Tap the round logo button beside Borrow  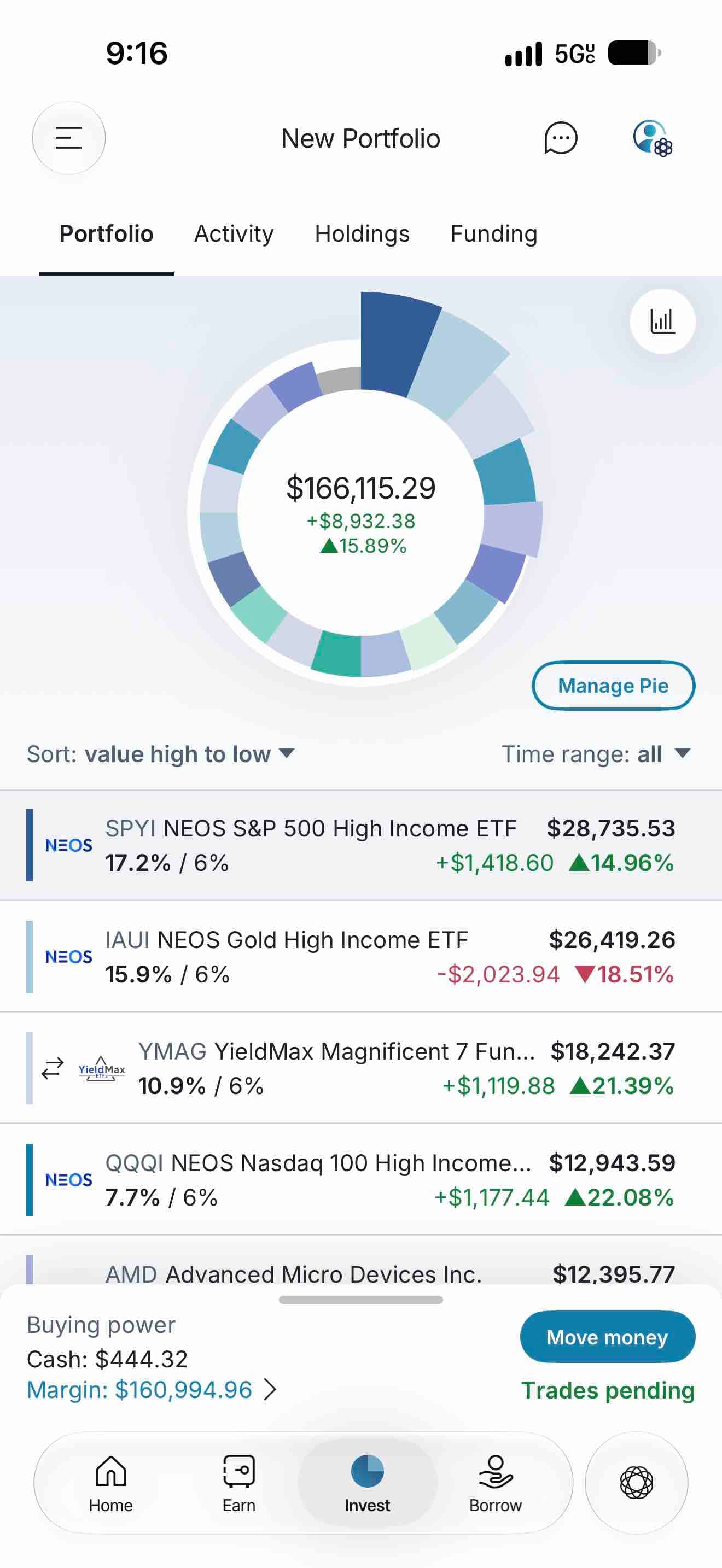(637, 1482)
